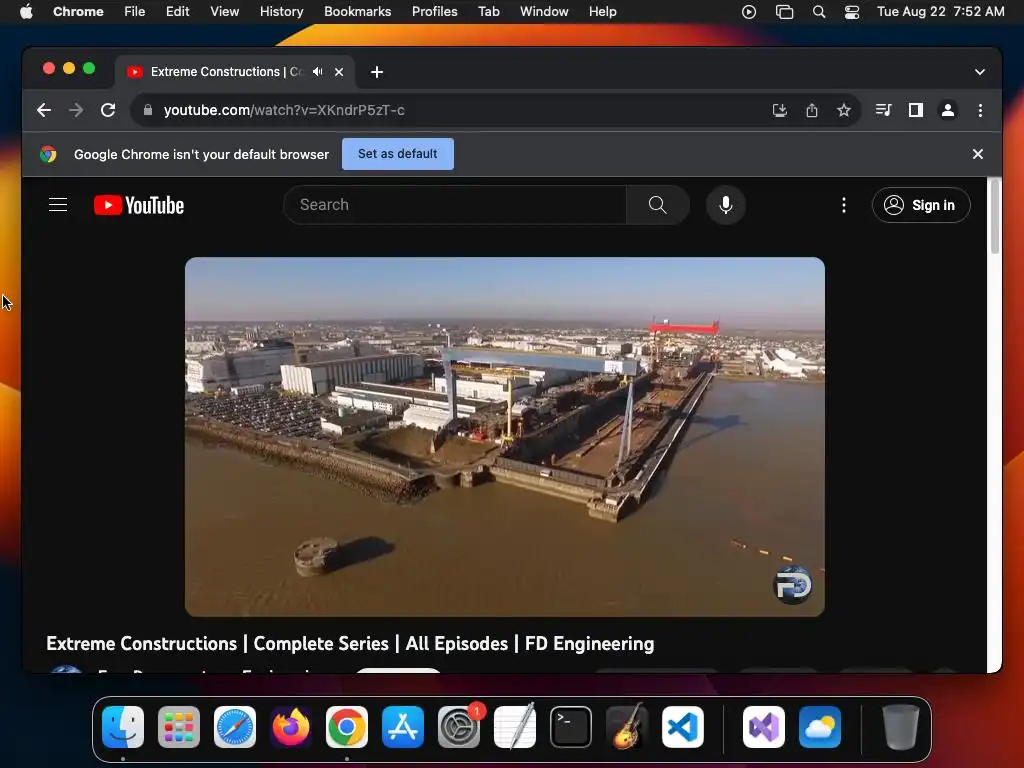Click the YouTube search magnifier button

pos(658,205)
